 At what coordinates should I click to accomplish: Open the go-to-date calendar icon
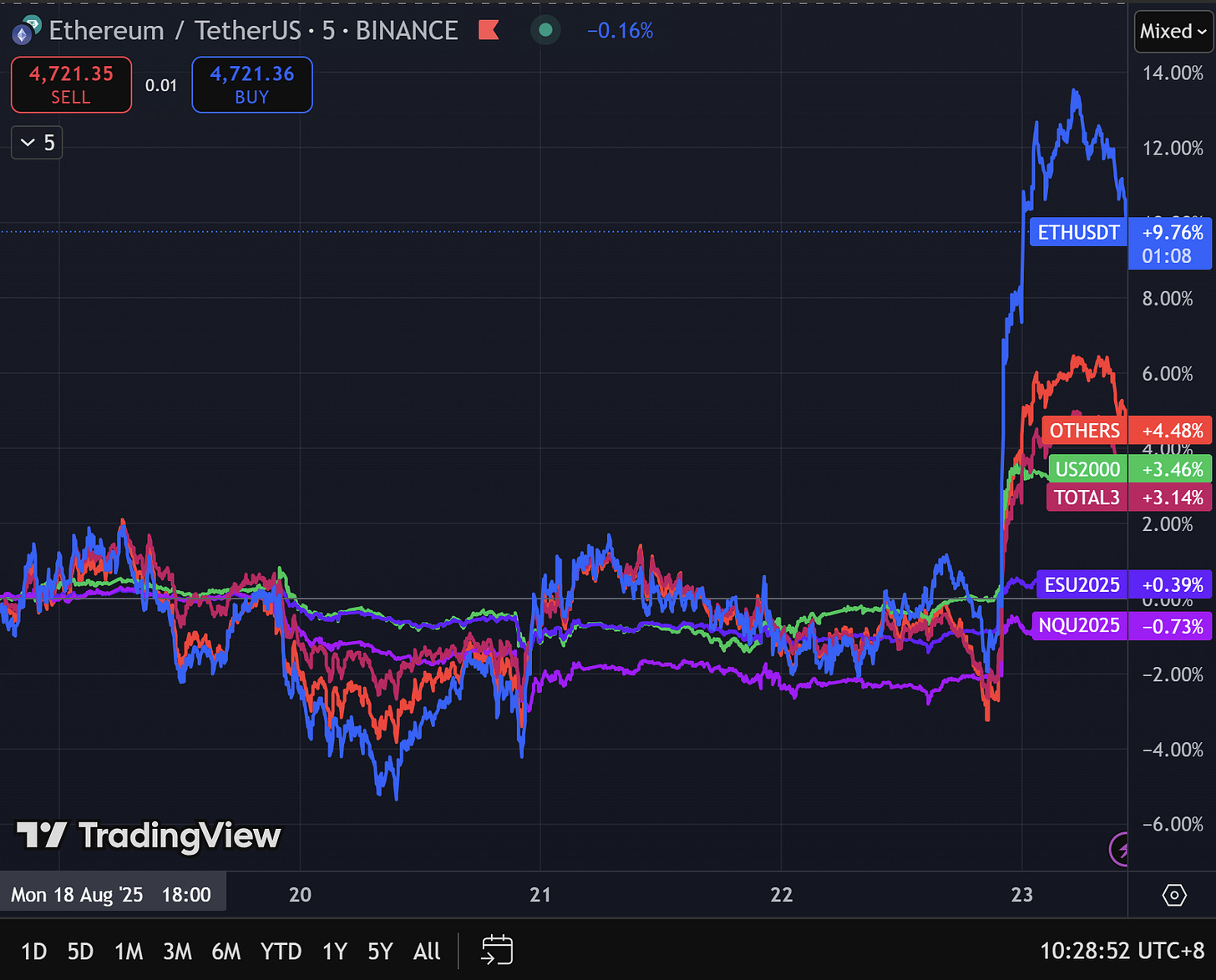497,950
